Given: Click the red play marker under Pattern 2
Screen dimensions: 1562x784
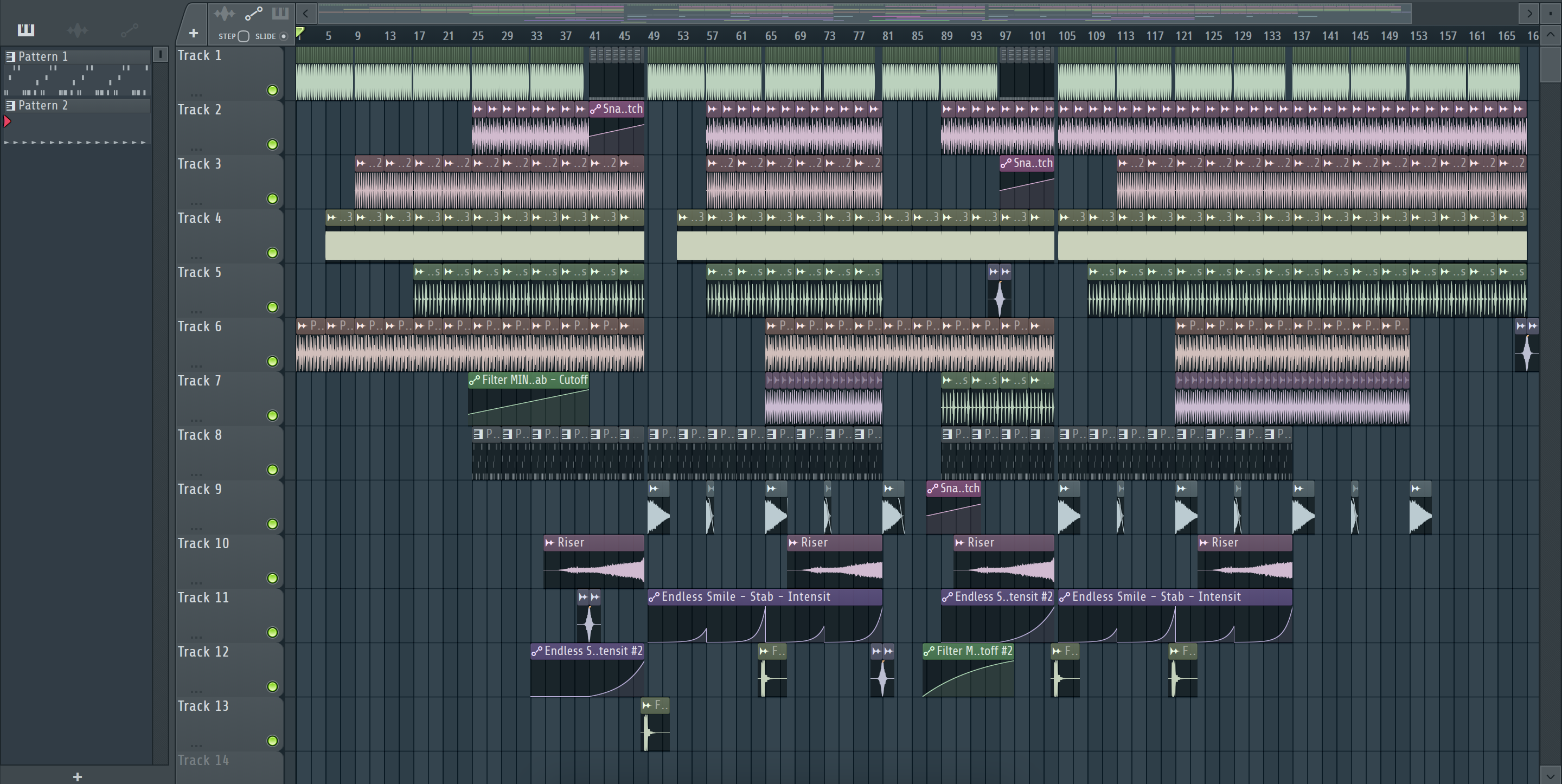Looking at the screenshot, I should (7, 121).
